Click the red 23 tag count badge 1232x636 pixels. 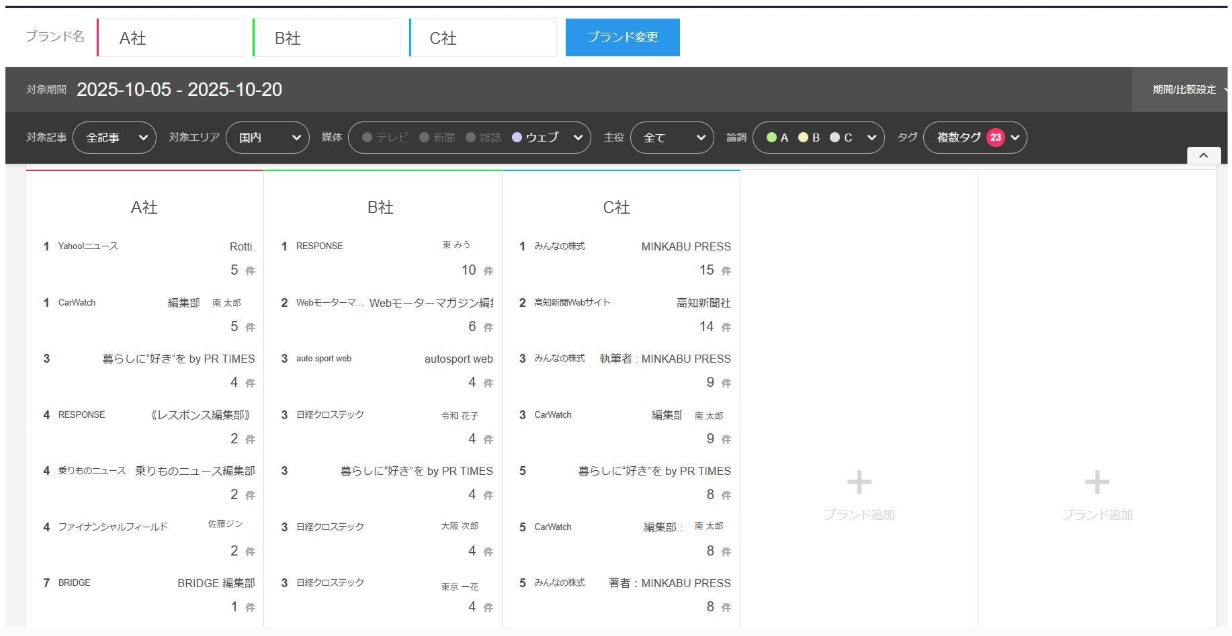[x=995, y=138]
